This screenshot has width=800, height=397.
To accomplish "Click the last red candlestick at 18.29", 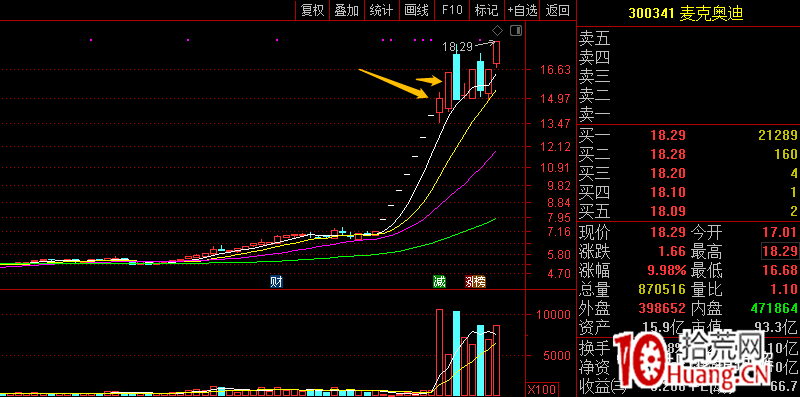I will tap(496, 54).
